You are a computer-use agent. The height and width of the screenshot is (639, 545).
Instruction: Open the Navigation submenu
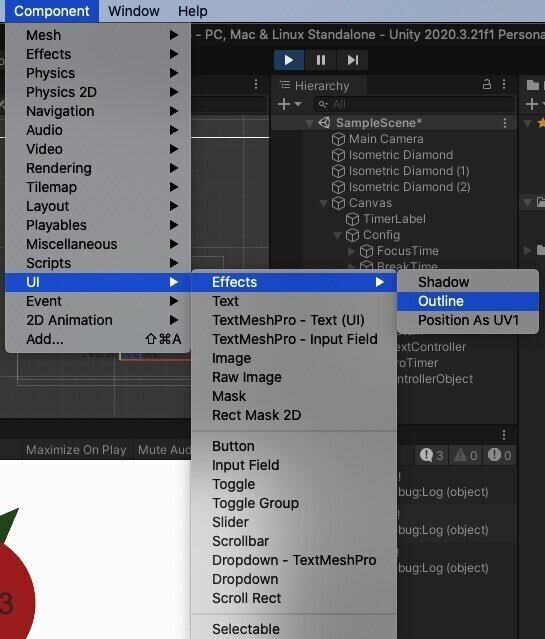coord(98,111)
